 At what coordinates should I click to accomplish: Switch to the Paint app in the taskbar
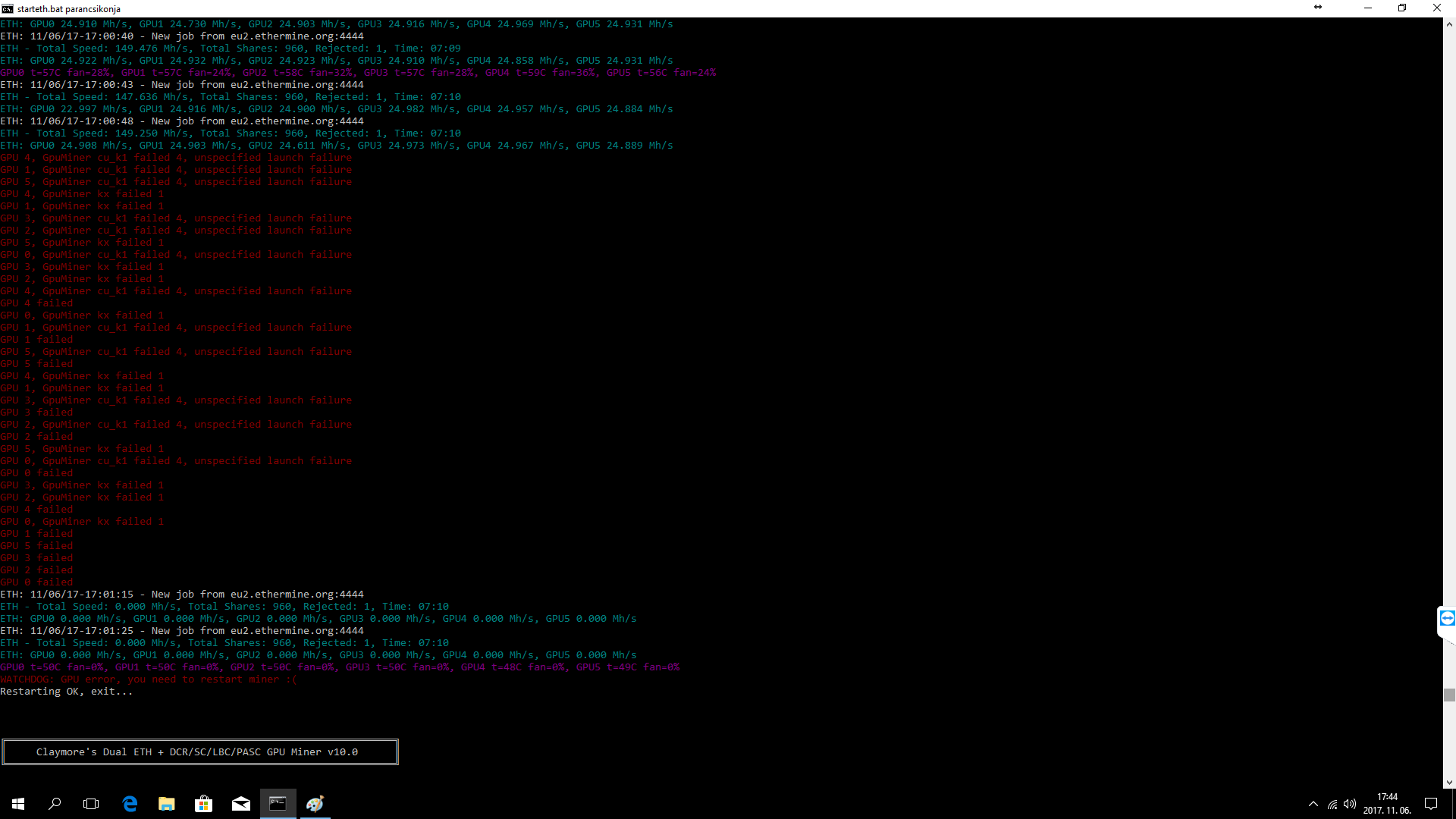point(315,804)
